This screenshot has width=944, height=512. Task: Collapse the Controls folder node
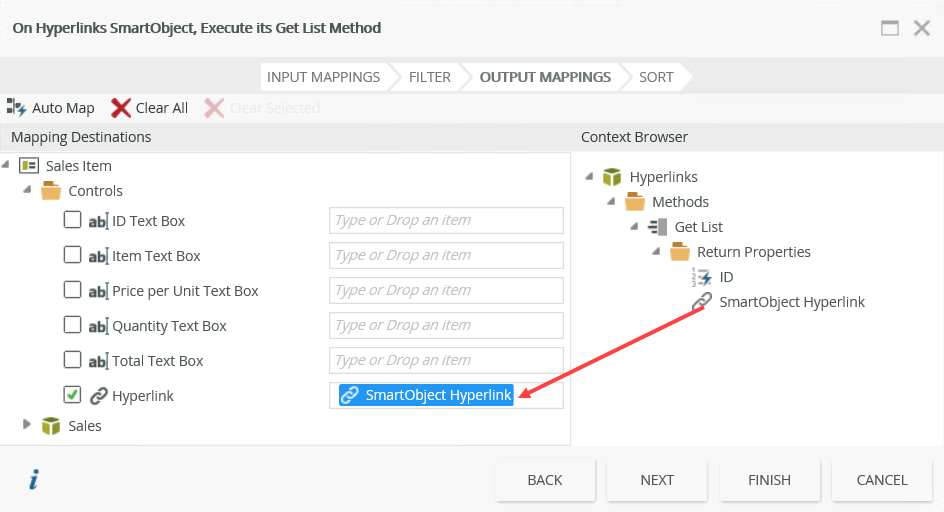click(x=27, y=190)
